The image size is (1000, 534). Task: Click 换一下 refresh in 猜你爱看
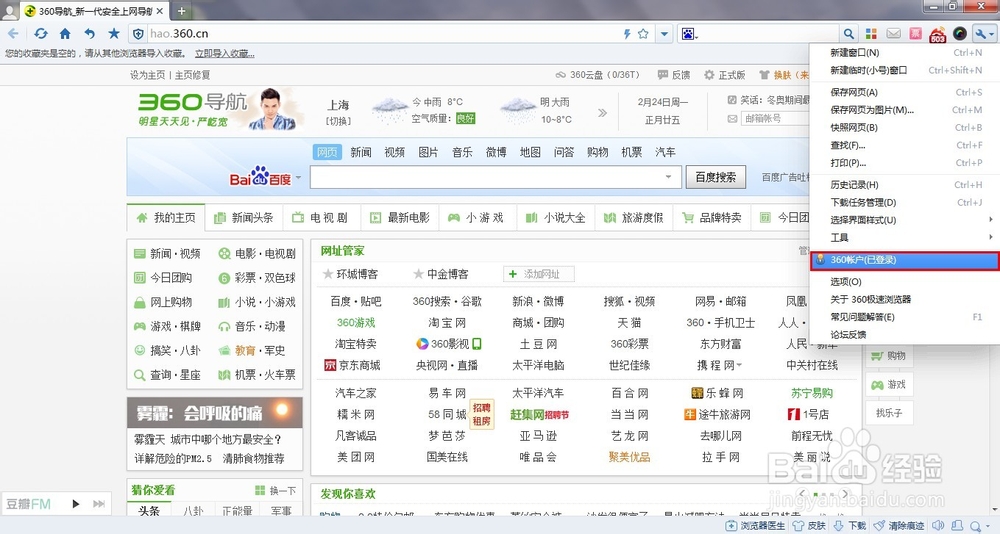pyautogui.click(x=276, y=491)
